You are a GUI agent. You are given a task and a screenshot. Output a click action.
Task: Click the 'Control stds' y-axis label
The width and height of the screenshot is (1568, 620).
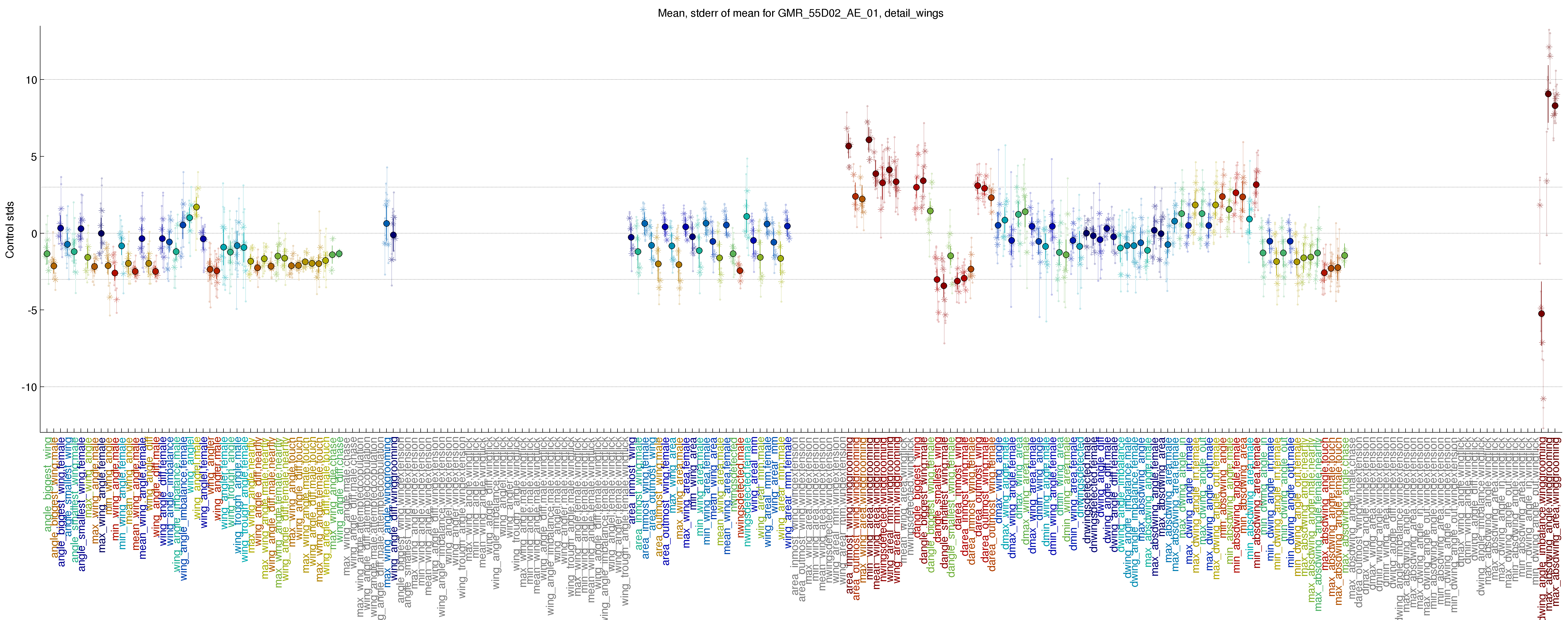(10, 229)
